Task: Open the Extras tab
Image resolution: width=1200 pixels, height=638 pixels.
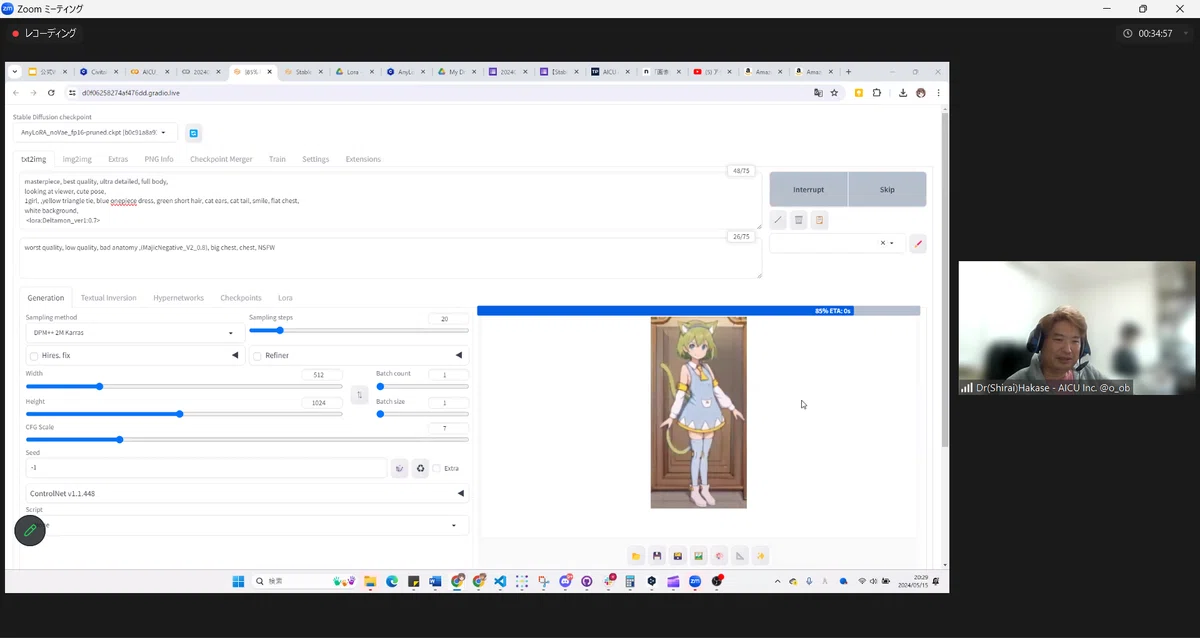Action: [118, 159]
